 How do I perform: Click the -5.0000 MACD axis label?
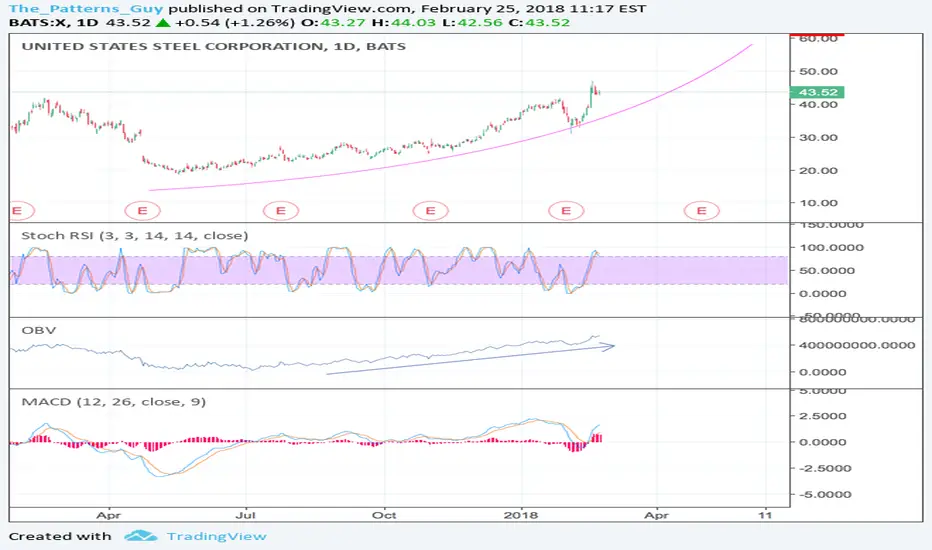[x=825, y=494]
